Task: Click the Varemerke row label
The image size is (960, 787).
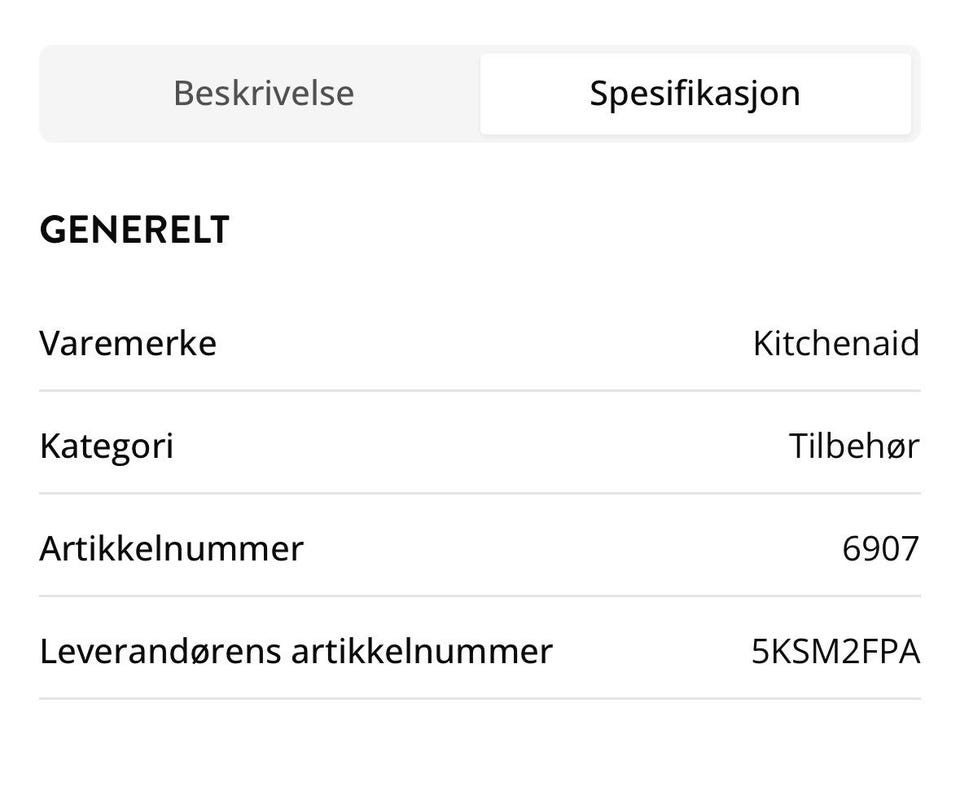Action: [128, 343]
